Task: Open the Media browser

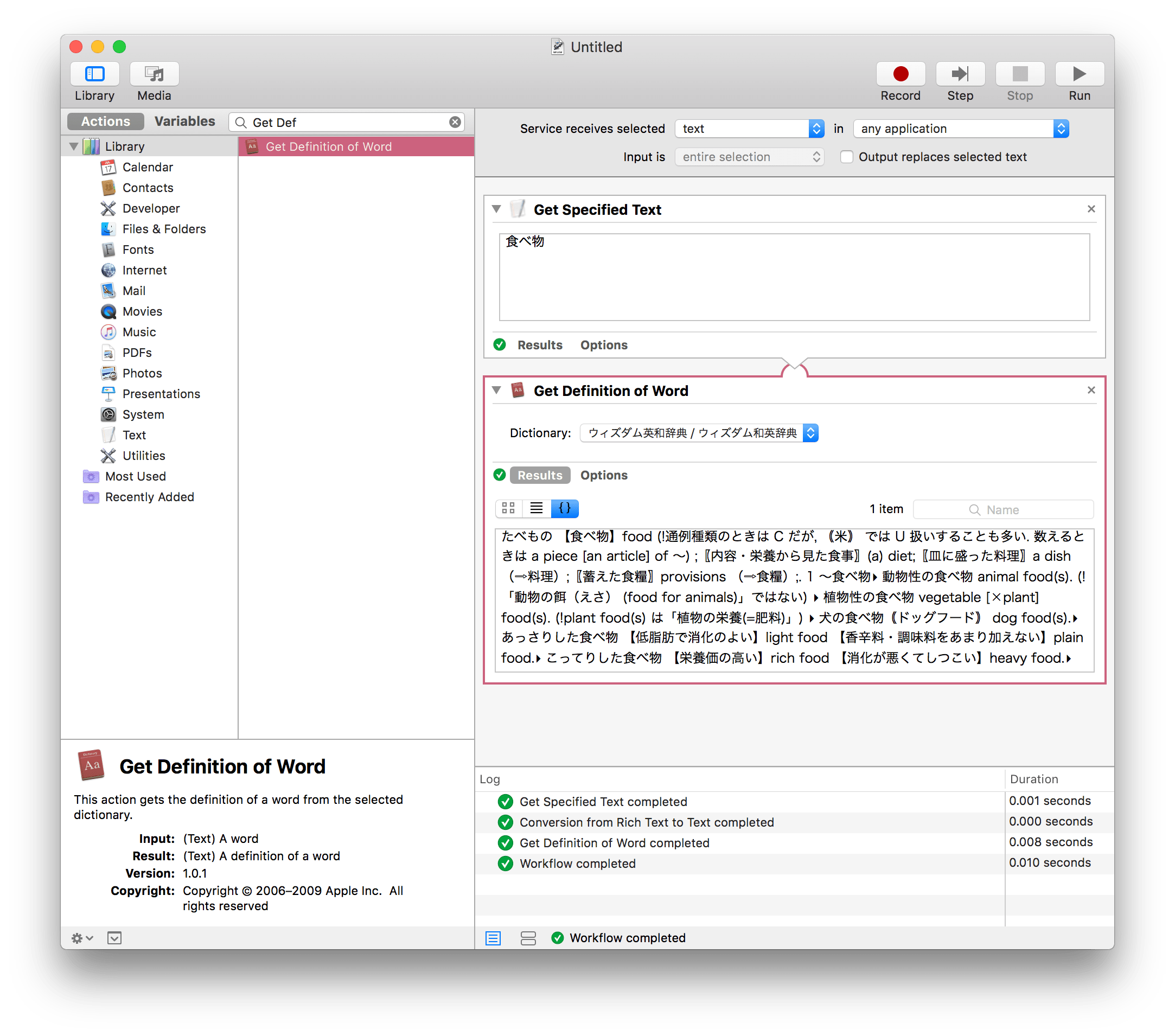Action: pyautogui.click(x=154, y=74)
